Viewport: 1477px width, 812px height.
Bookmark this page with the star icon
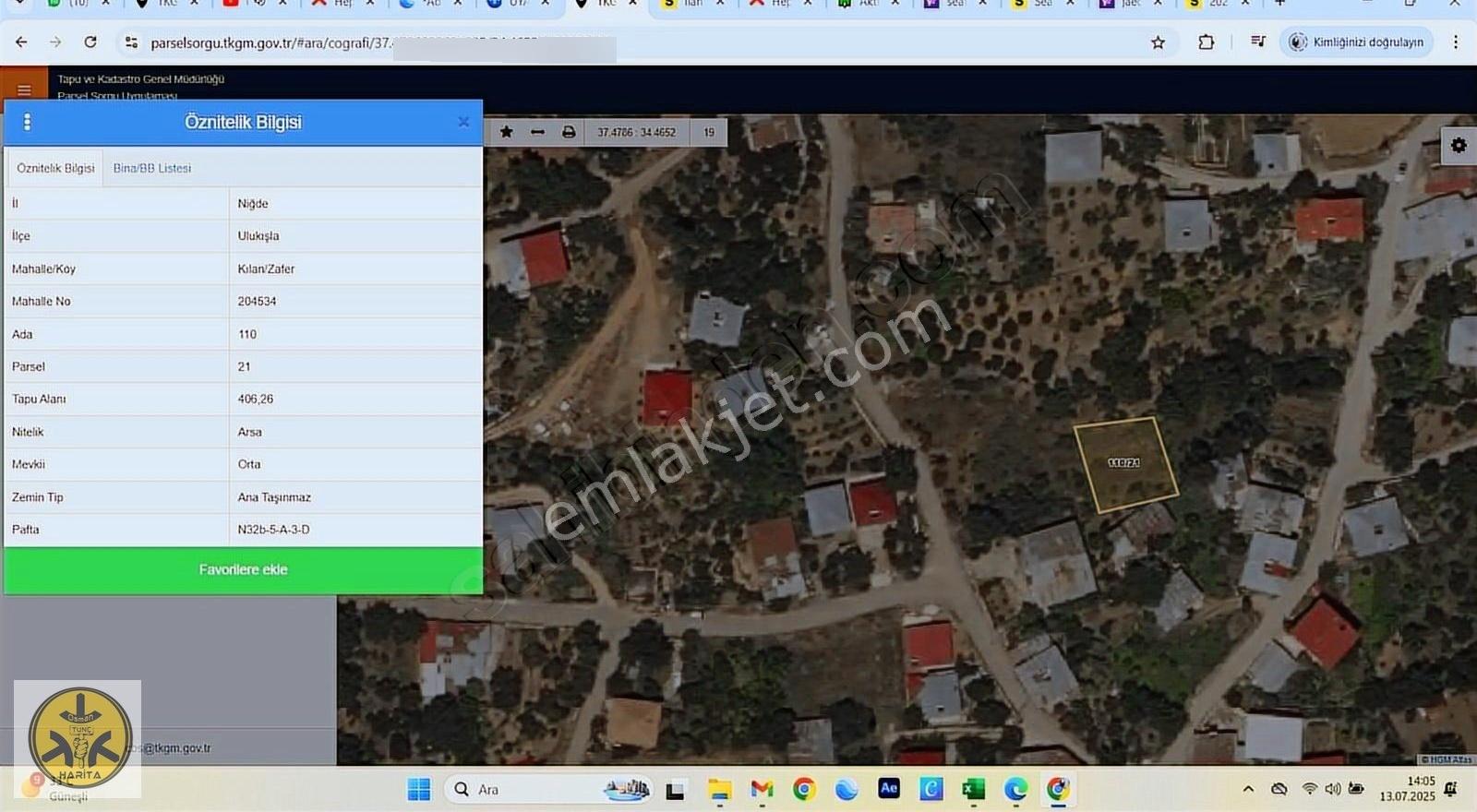click(x=1158, y=42)
